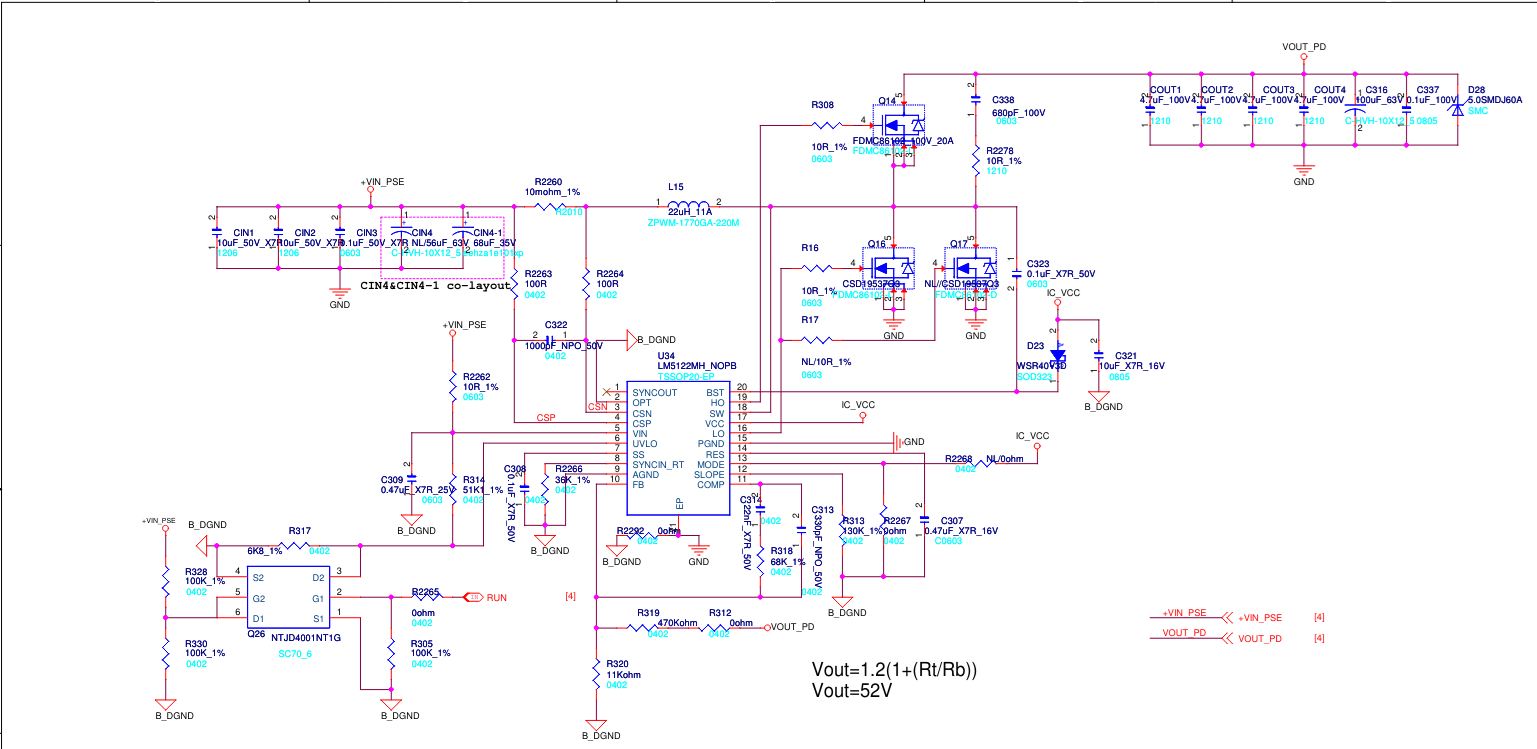Click the 'Vout=1.2(1+(Rt/Rb))' formula text
This screenshot has width=1537, height=749.
[x=894, y=669]
